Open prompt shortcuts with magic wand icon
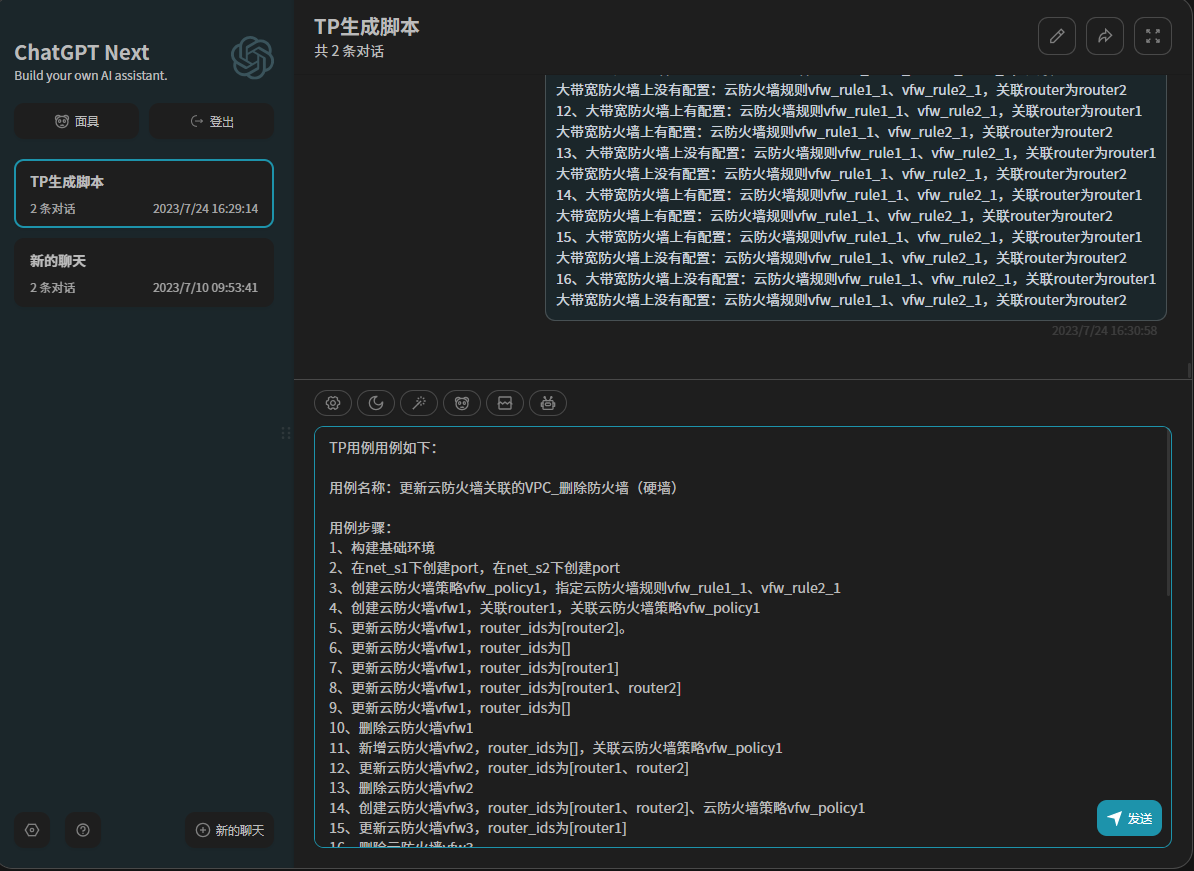This screenshot has height=871, width=1194. point(419,403)
